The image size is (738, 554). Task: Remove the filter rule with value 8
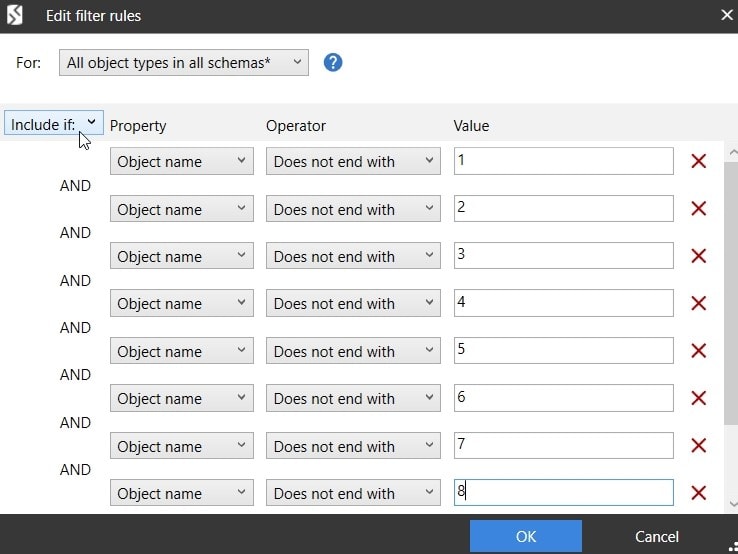[698, 492]
